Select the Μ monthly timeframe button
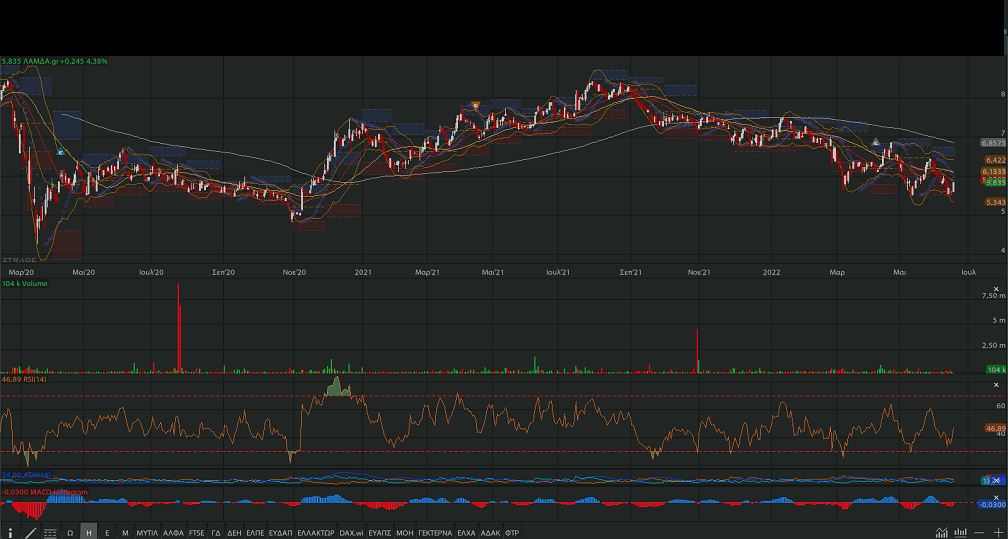The height and width of the screenshot is (539, 1008). point(125,532)
